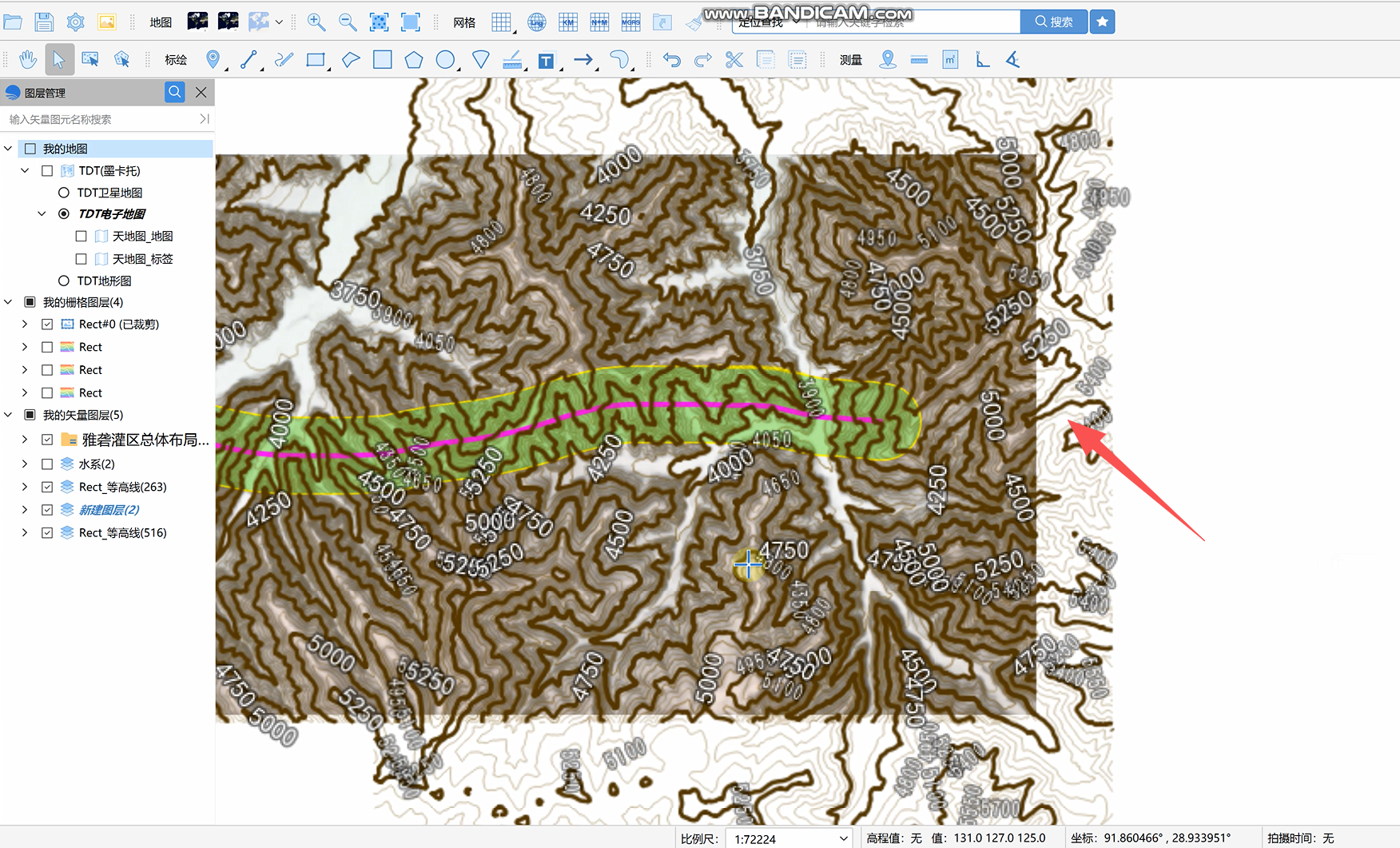The width and height of the screenshot is (1400, 848).
Task: Select the Rect_等高线(516) layer
Action: [123, 532]
